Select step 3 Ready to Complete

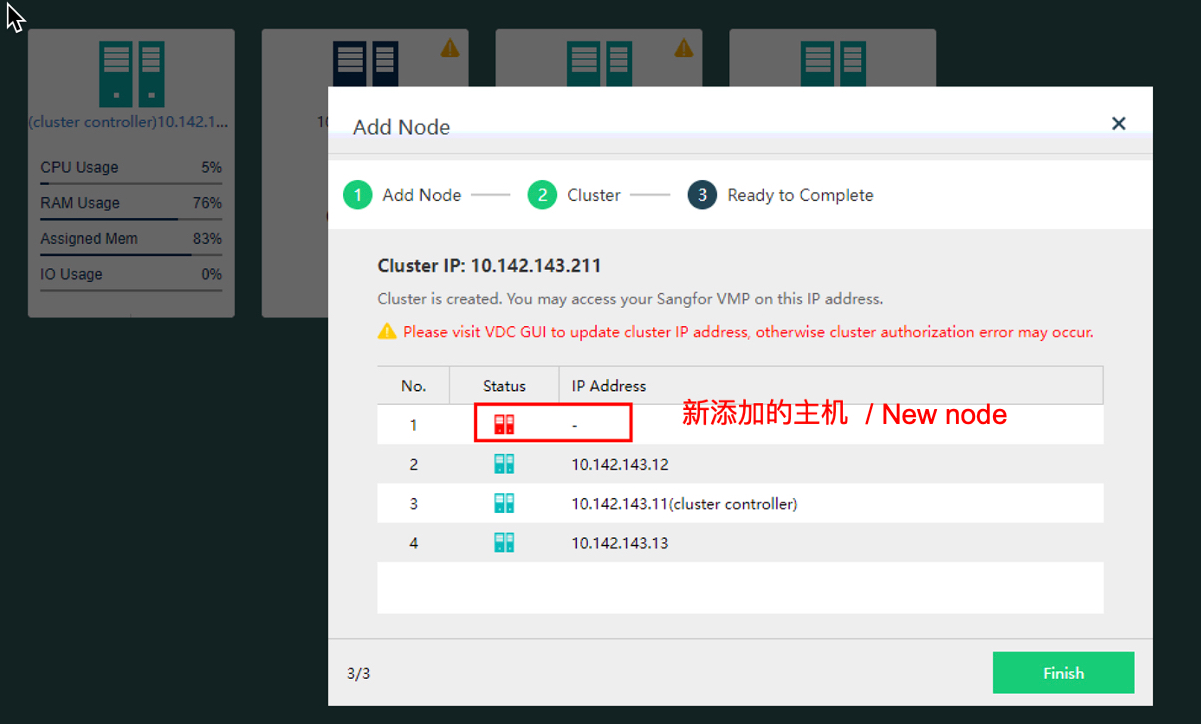click(x=780, y=195)
